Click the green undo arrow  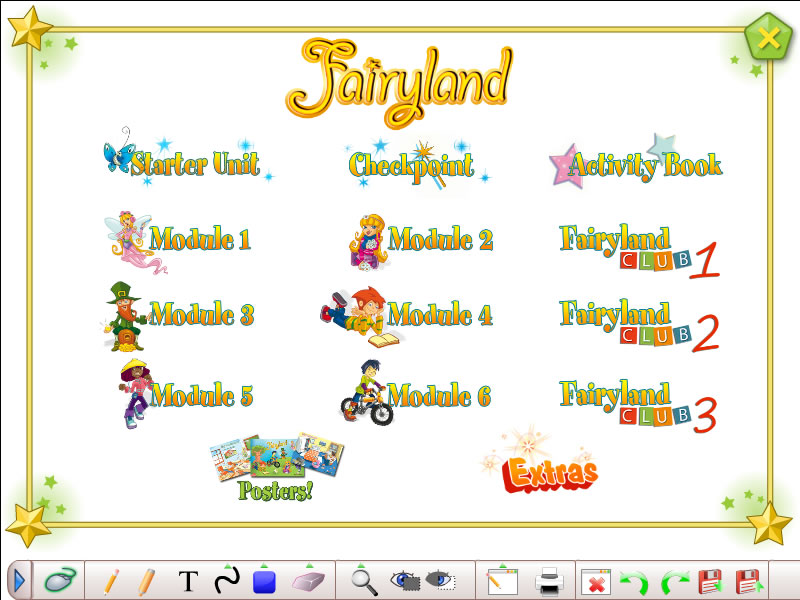(x=632, y=581)
